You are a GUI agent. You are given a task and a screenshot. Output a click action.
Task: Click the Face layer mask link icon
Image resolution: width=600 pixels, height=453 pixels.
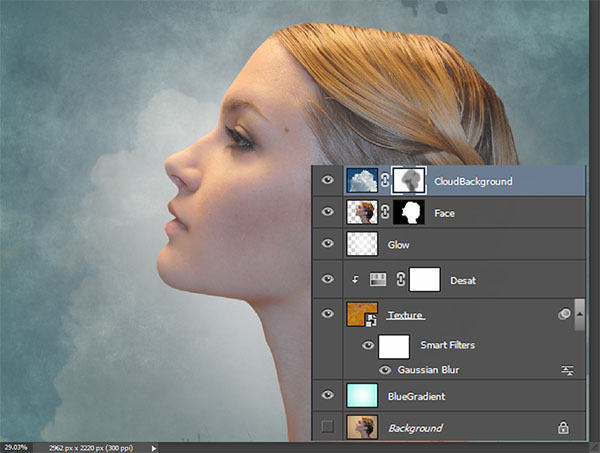(x=384, y=212)
